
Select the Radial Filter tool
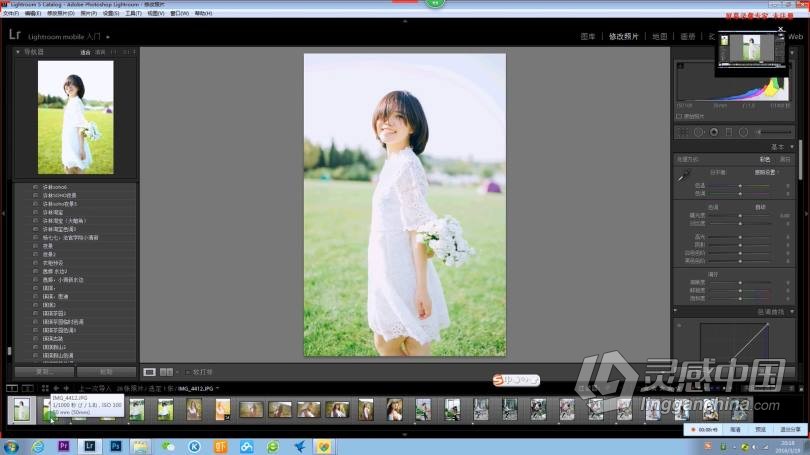(x=743, y=133)
